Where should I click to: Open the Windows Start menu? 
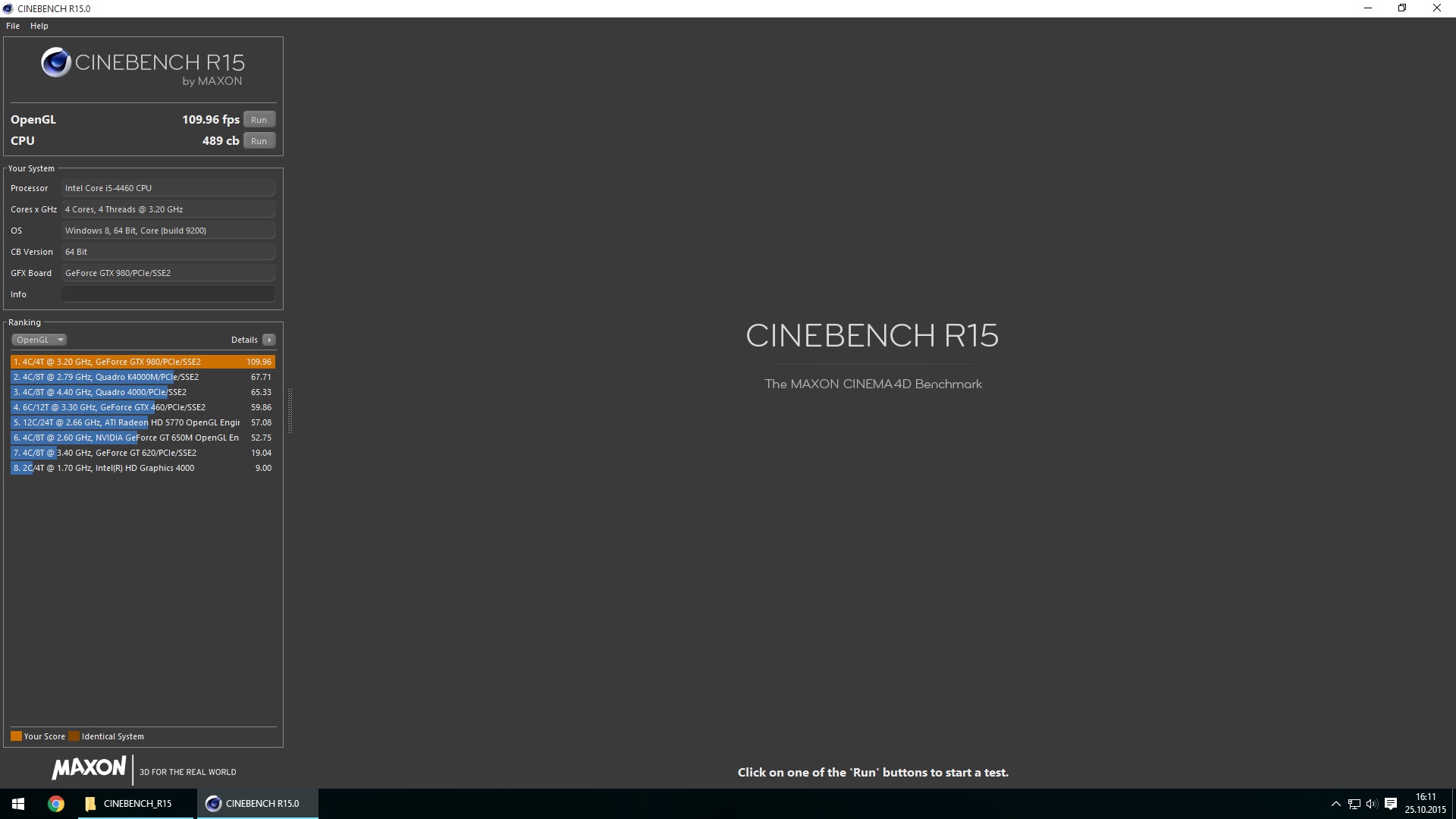coord(18,804)
